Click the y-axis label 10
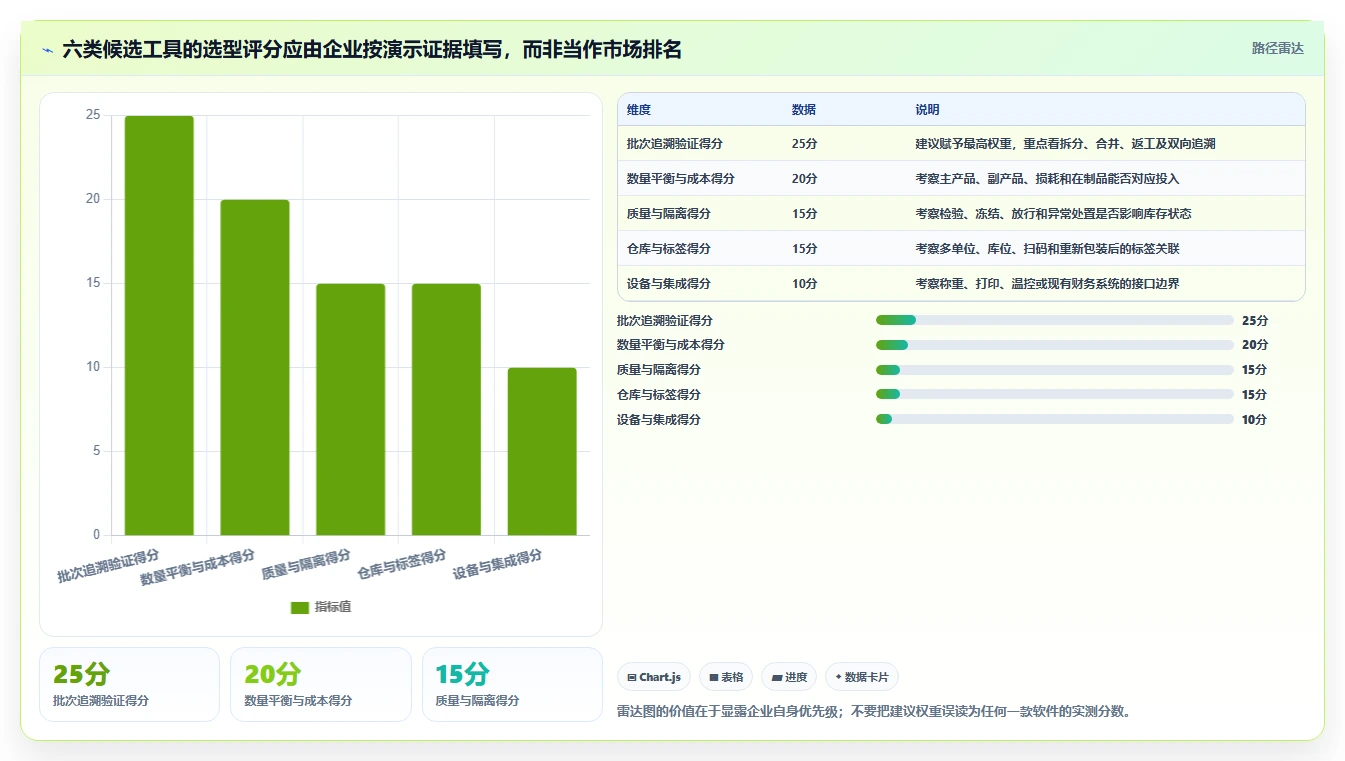Image resolution: width=1345 pixels, height=761 pixels. 93,367
